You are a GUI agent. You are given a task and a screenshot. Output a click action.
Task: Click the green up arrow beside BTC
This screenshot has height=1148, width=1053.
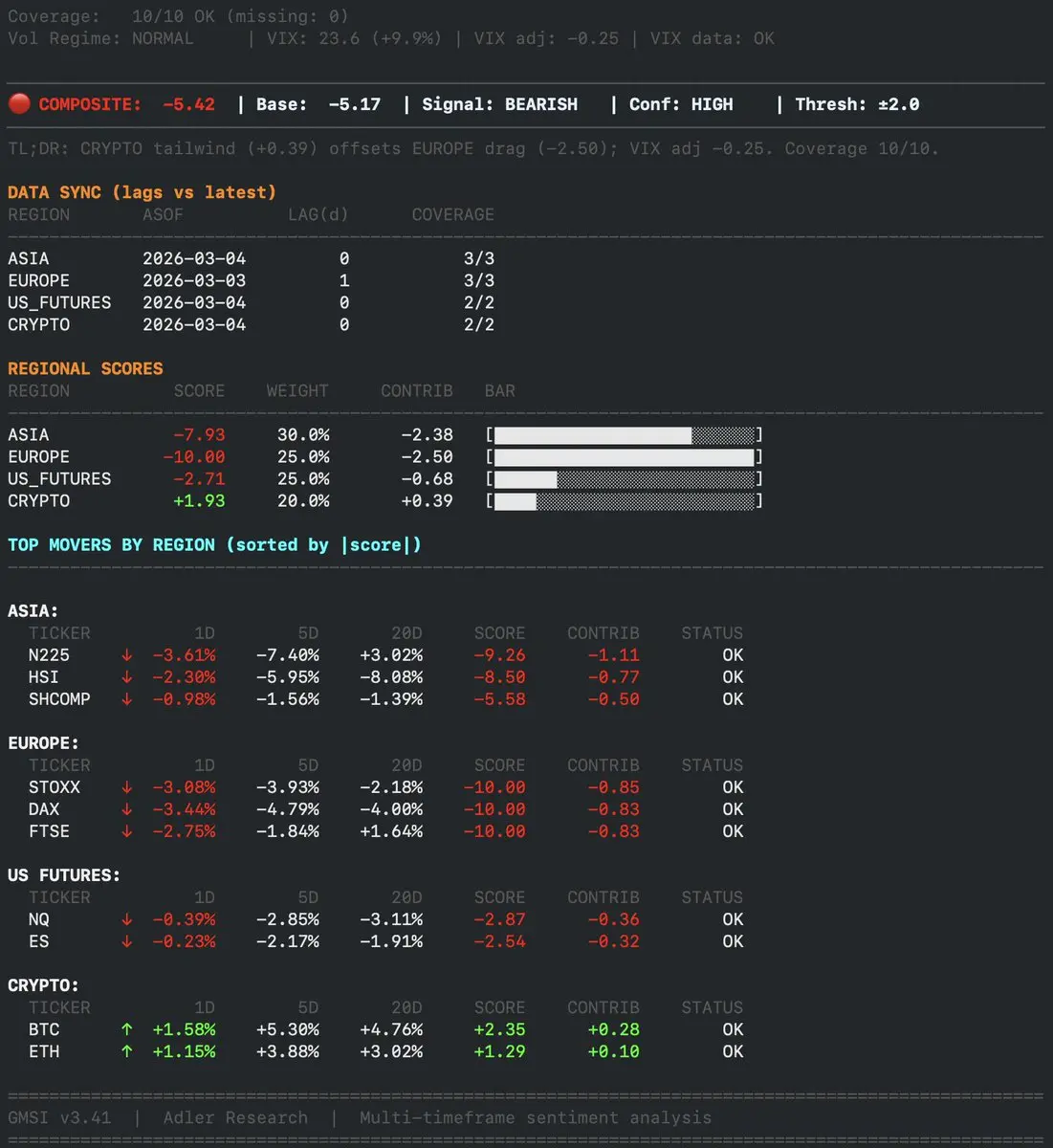click(x=126, y=1029)
